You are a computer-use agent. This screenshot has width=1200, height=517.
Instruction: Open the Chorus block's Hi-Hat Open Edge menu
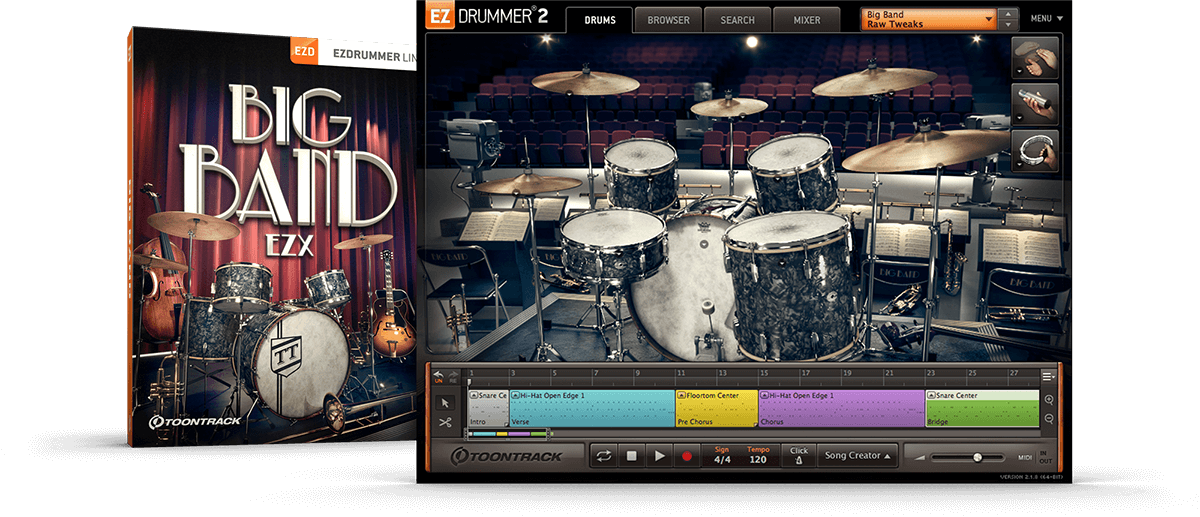click(x=765, y=396)
